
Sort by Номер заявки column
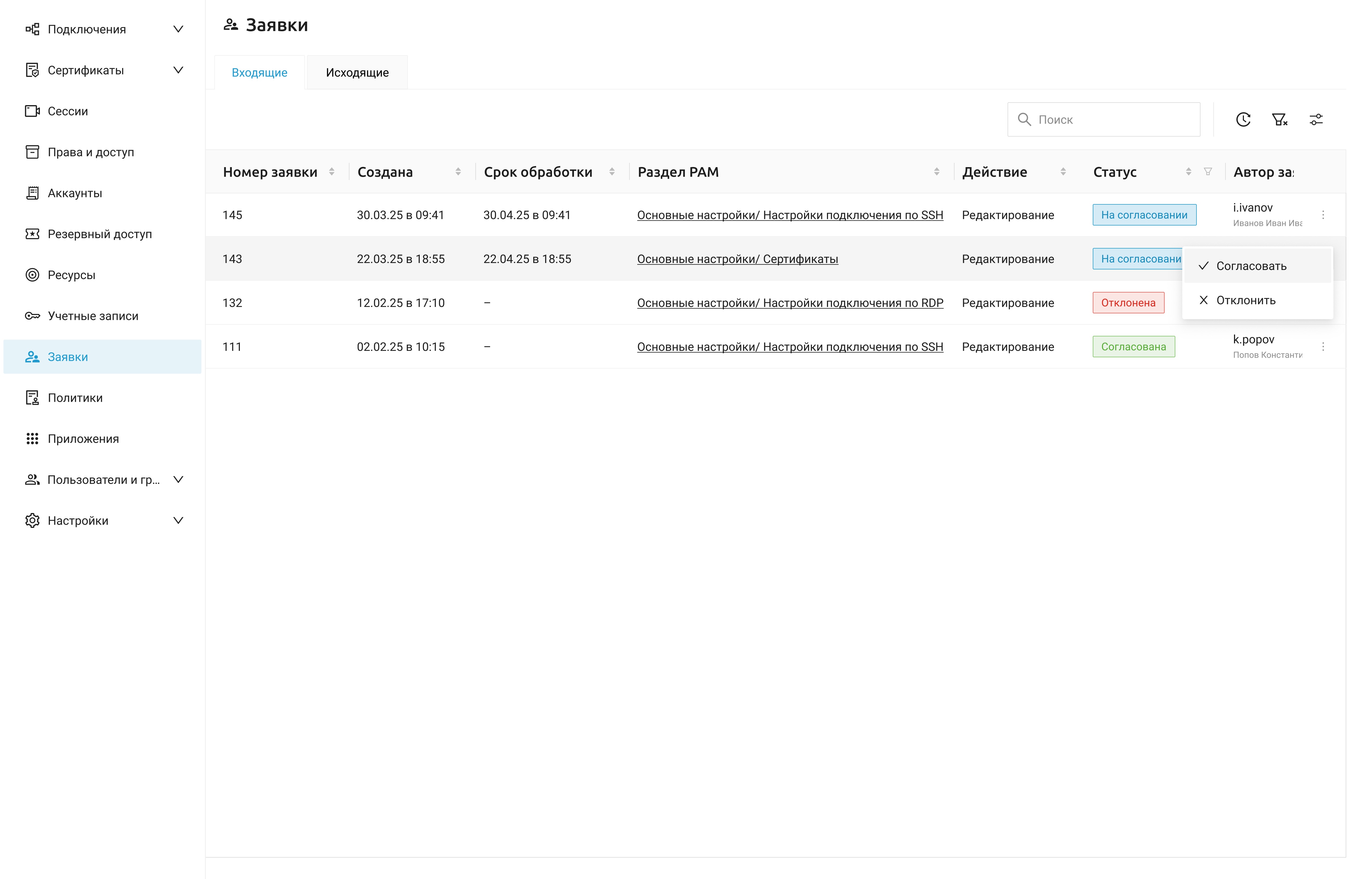pyautogui.click(x=332, y=172)
